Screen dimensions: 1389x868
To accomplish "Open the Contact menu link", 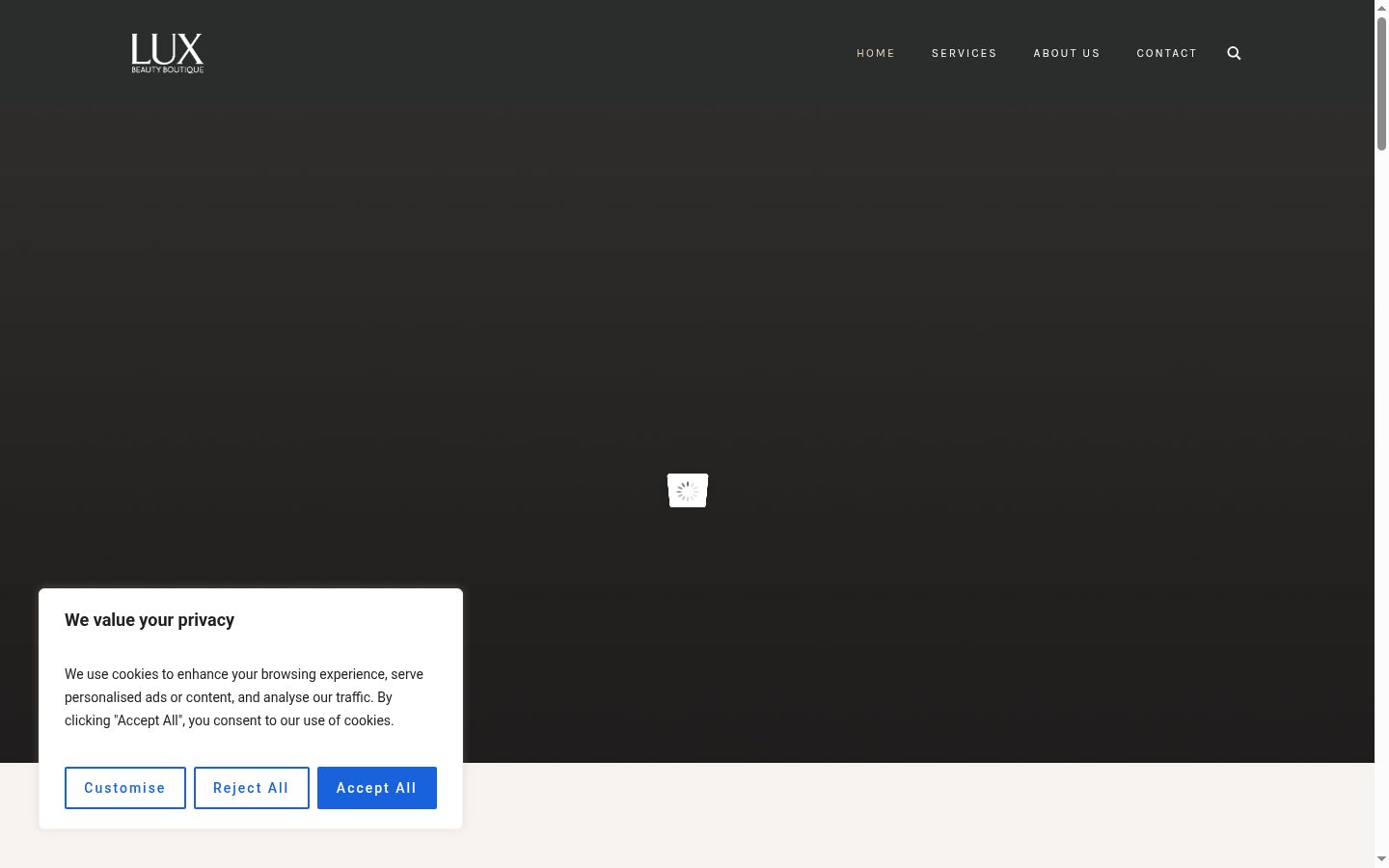I will 1167,53.
